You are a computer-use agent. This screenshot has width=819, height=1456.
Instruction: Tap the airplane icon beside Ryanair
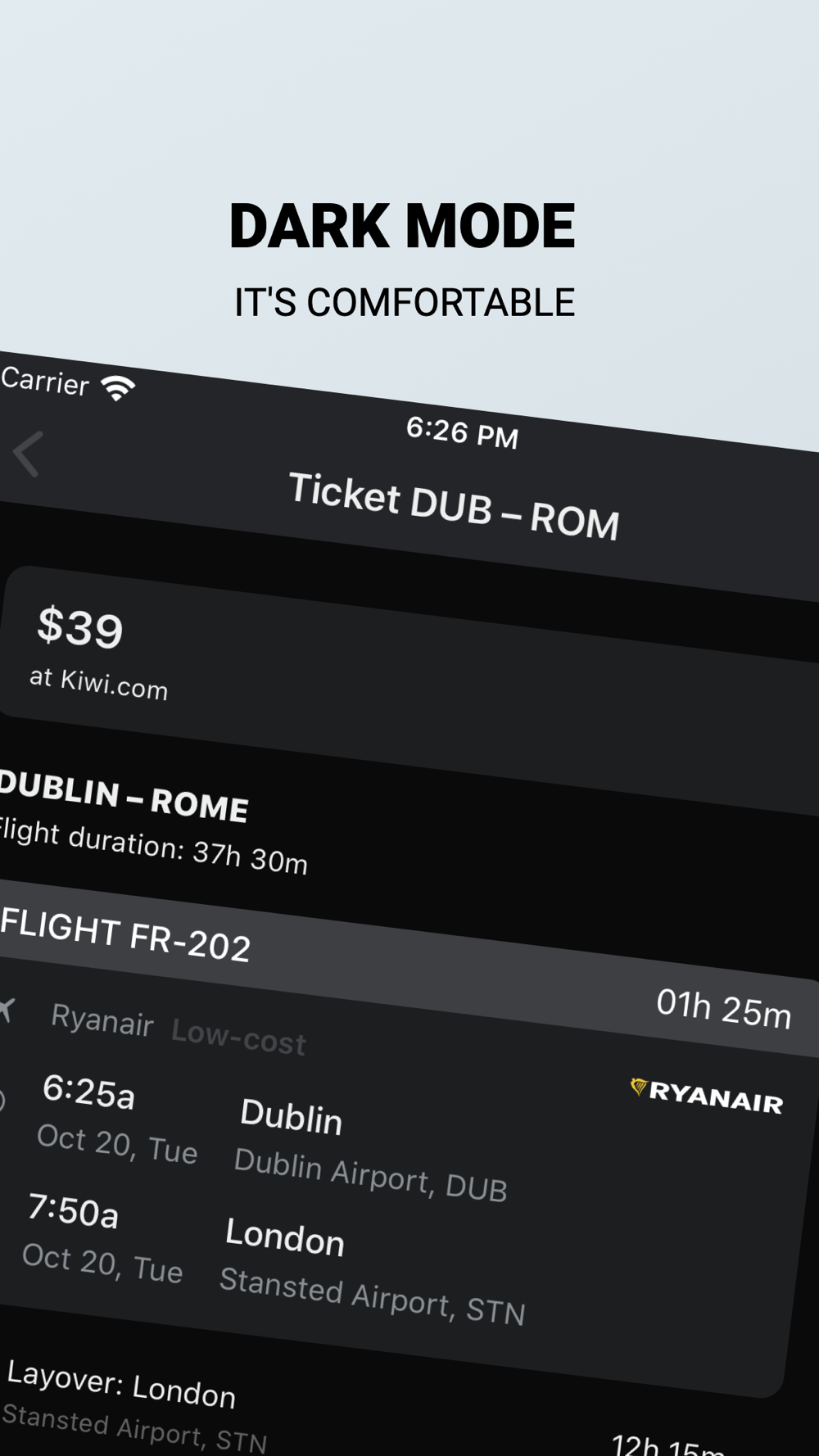click(x=7, y=1011)
